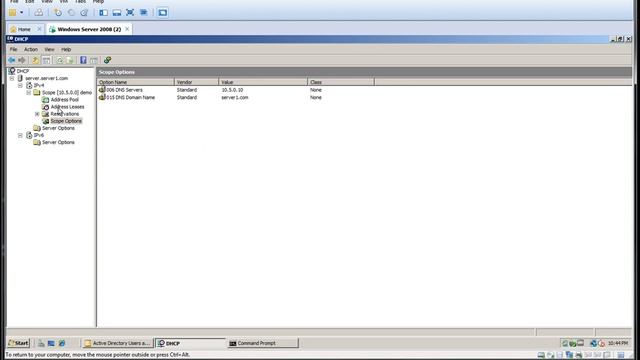Click the Internet Explorer quick launch icon
This screenshot has width=640, height=360.
click(x=62, y=343)
